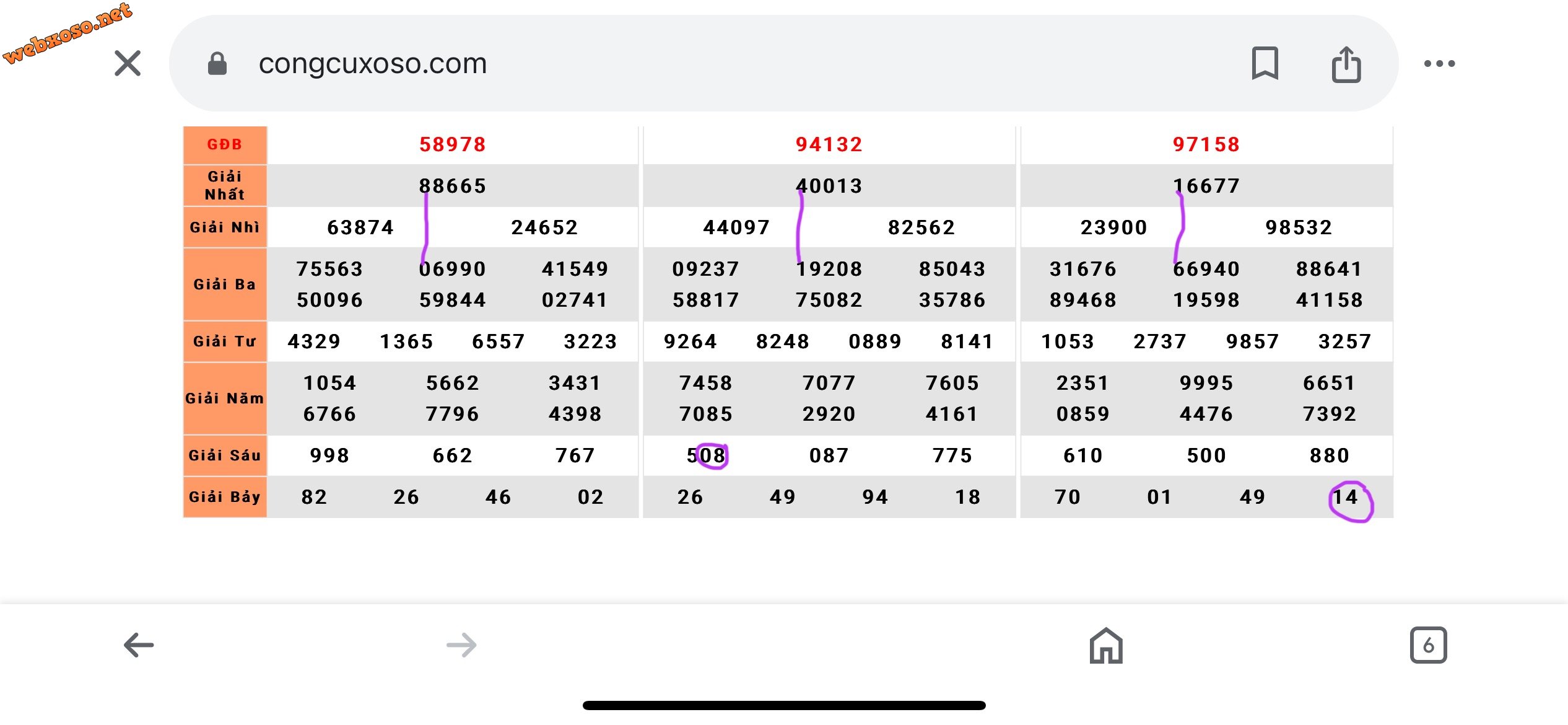The height and width of the screenshot is (725, 1568).
Task: Select the Giải Nhất row label
Action: [225, 185]
